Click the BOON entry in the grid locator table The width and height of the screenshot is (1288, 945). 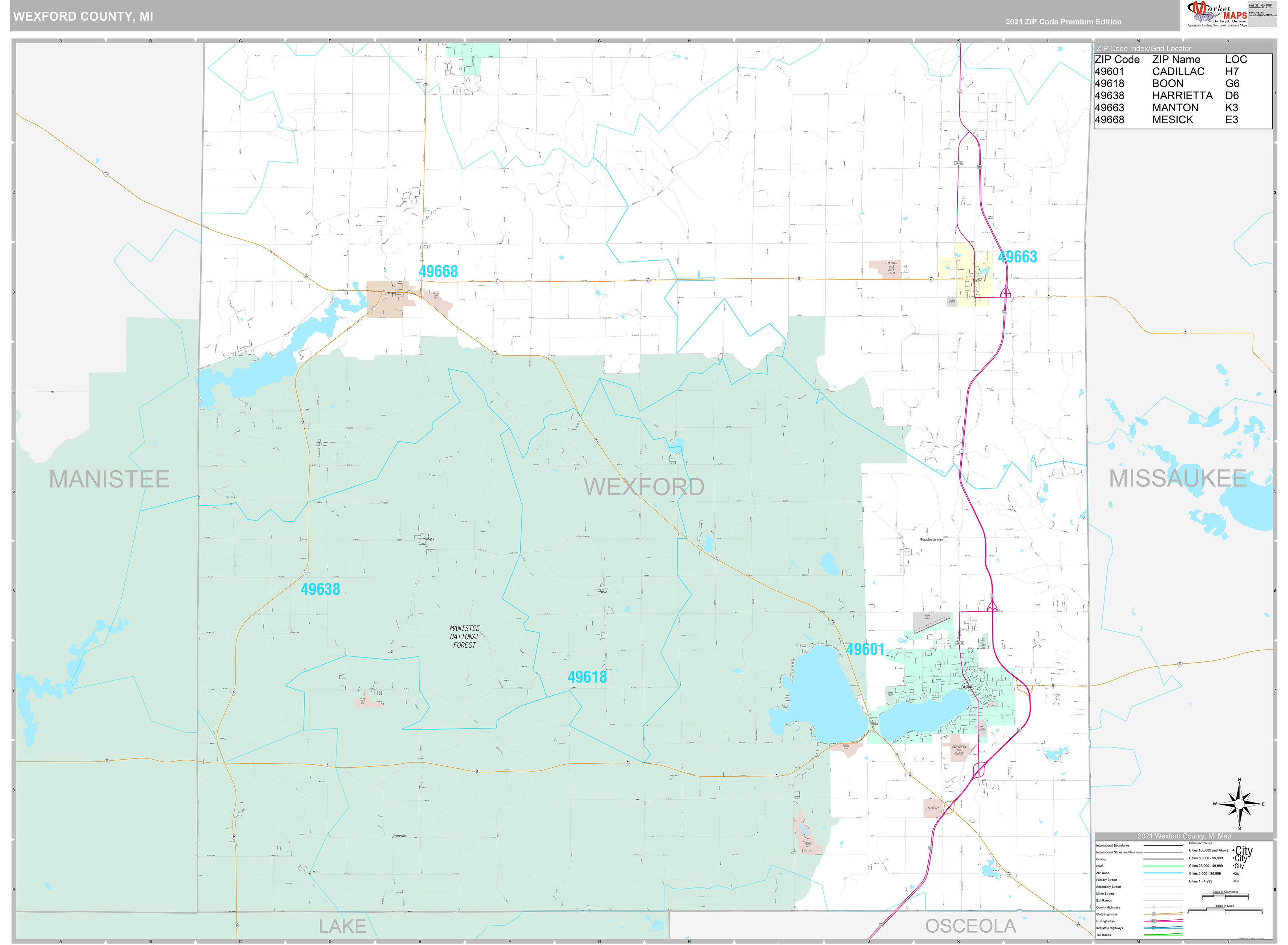click(1167, 84)
